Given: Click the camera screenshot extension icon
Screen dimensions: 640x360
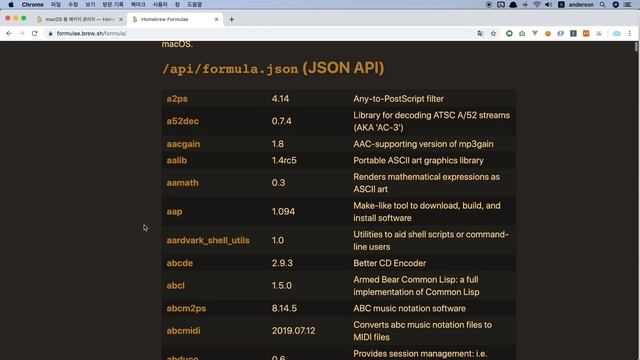Looking at the screenshot, I should (x=522, y=33).
